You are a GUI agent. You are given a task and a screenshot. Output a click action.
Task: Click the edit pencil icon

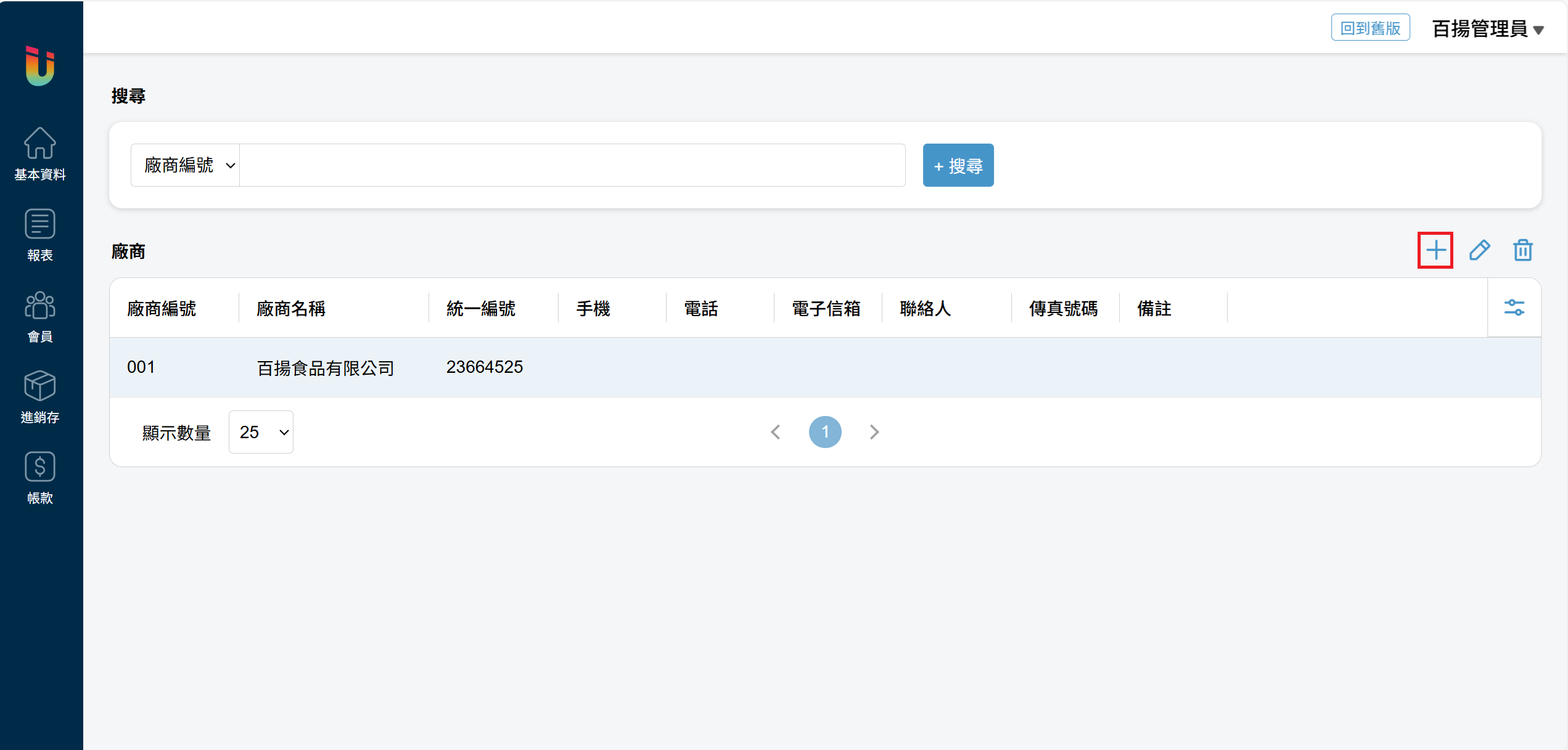click(1479, 250)
